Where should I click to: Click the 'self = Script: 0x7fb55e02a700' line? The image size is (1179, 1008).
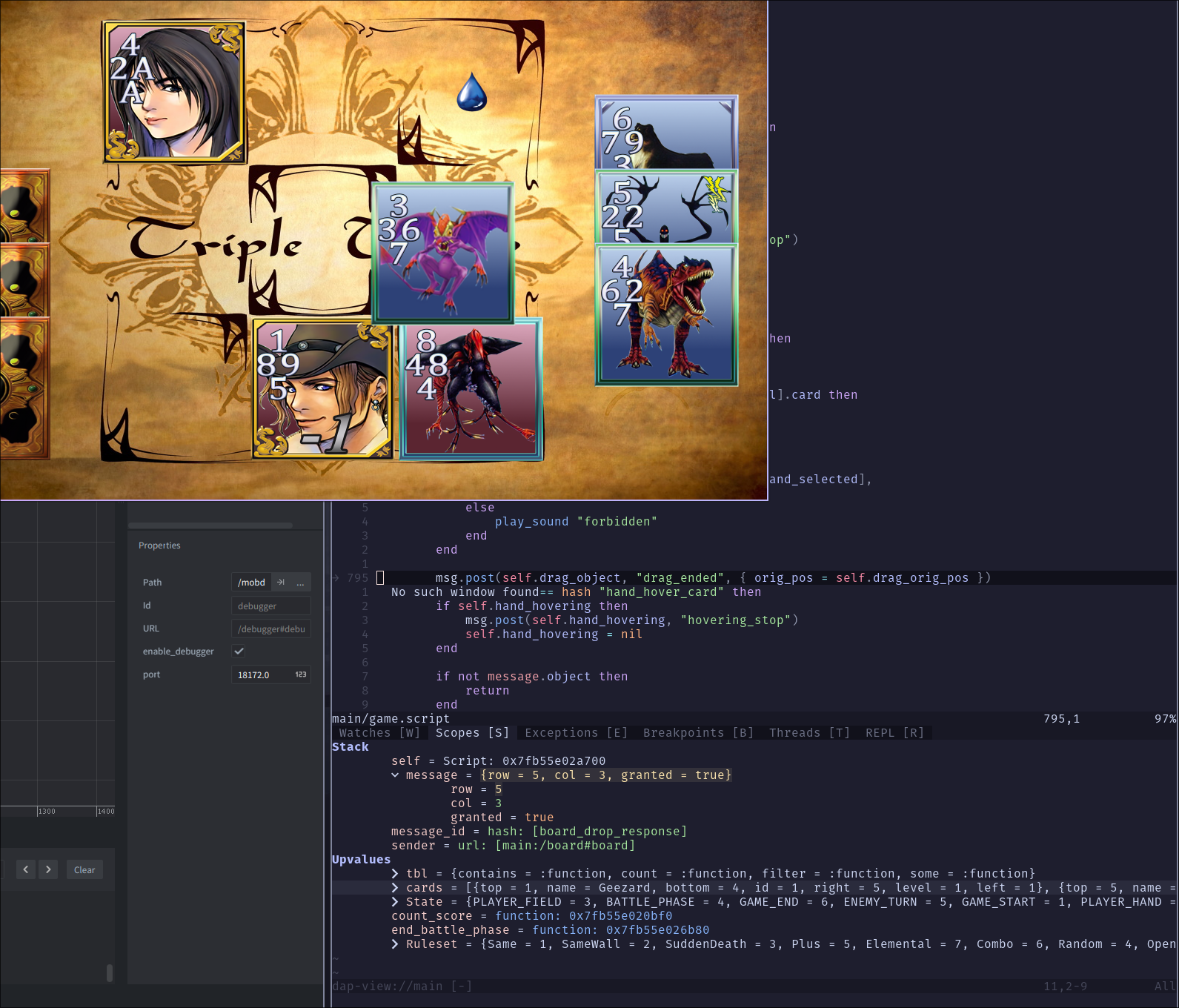pos(498,761)
